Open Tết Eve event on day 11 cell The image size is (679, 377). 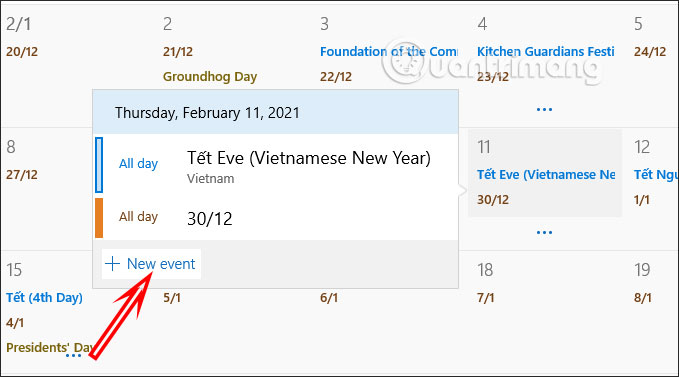tap(546, 175)
